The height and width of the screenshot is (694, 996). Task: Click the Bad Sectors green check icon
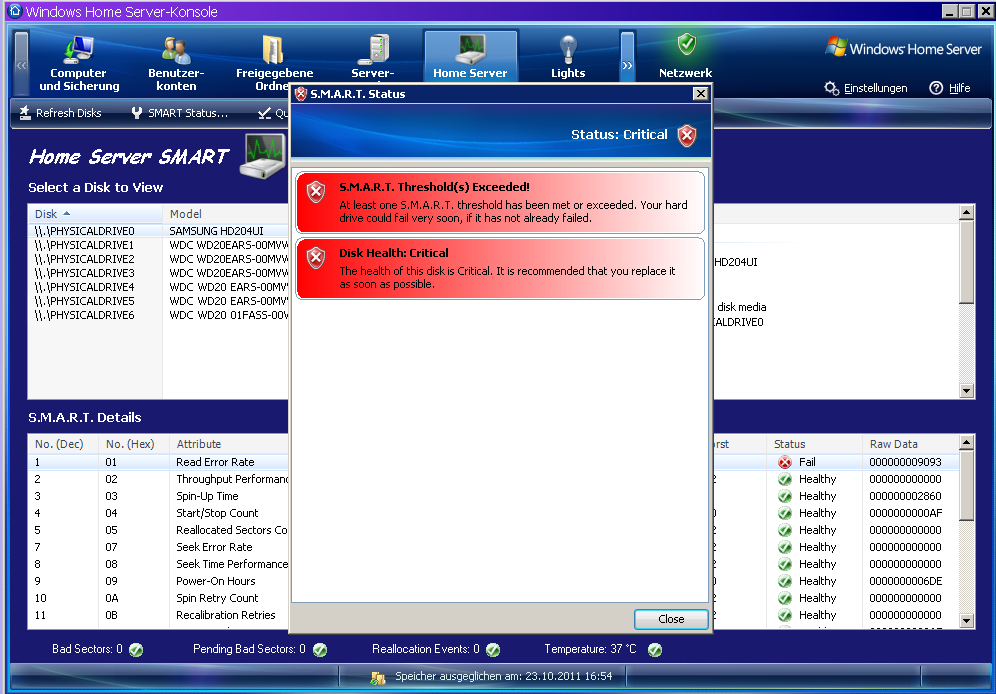(x=136, y=650)
